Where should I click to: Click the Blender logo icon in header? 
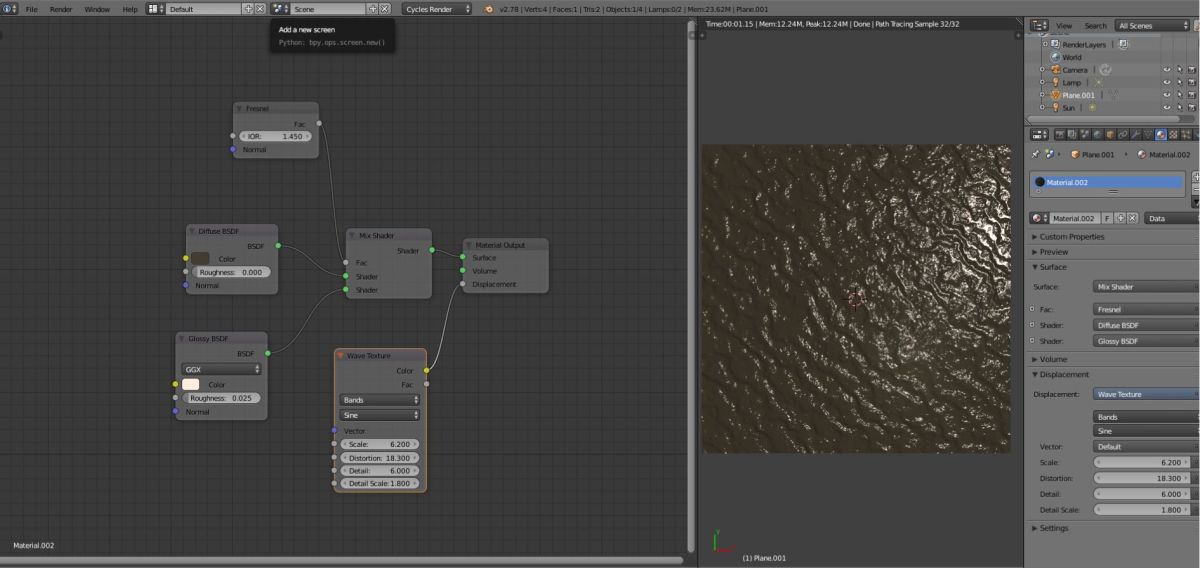489,8
